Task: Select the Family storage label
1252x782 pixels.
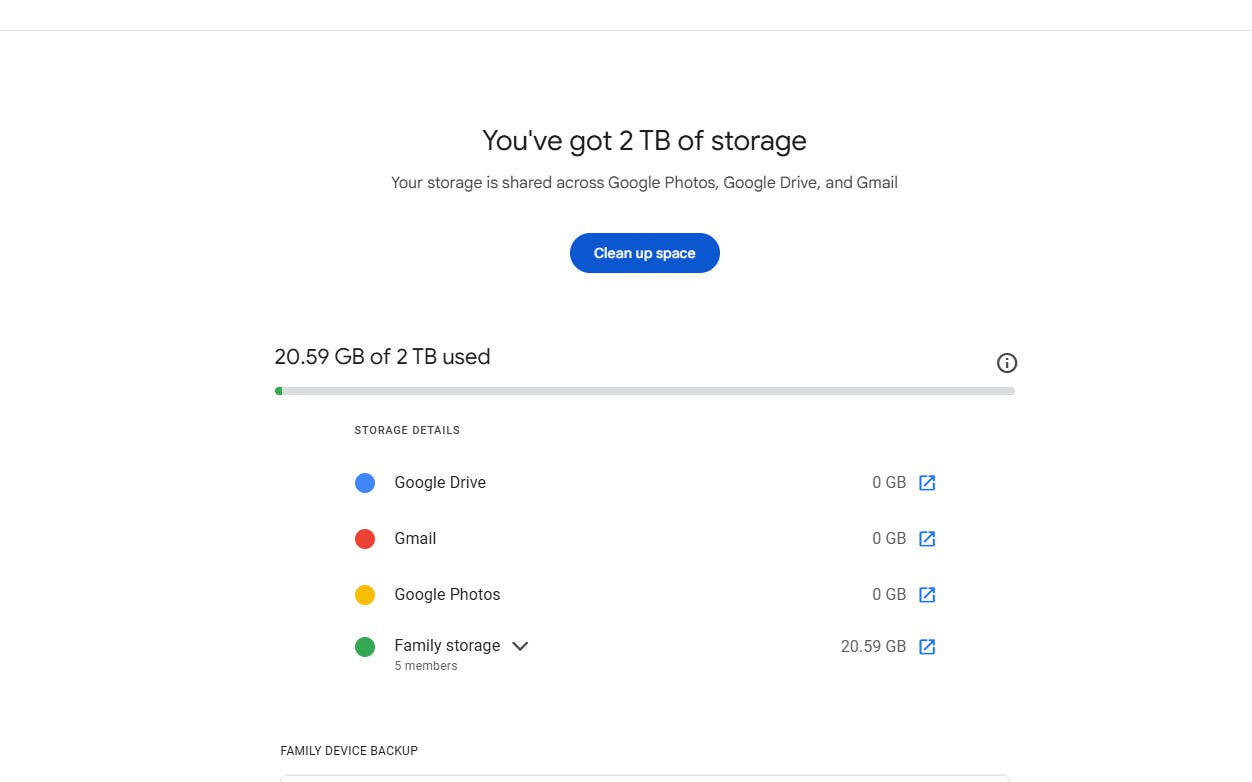Action: [x=447, y=645]
